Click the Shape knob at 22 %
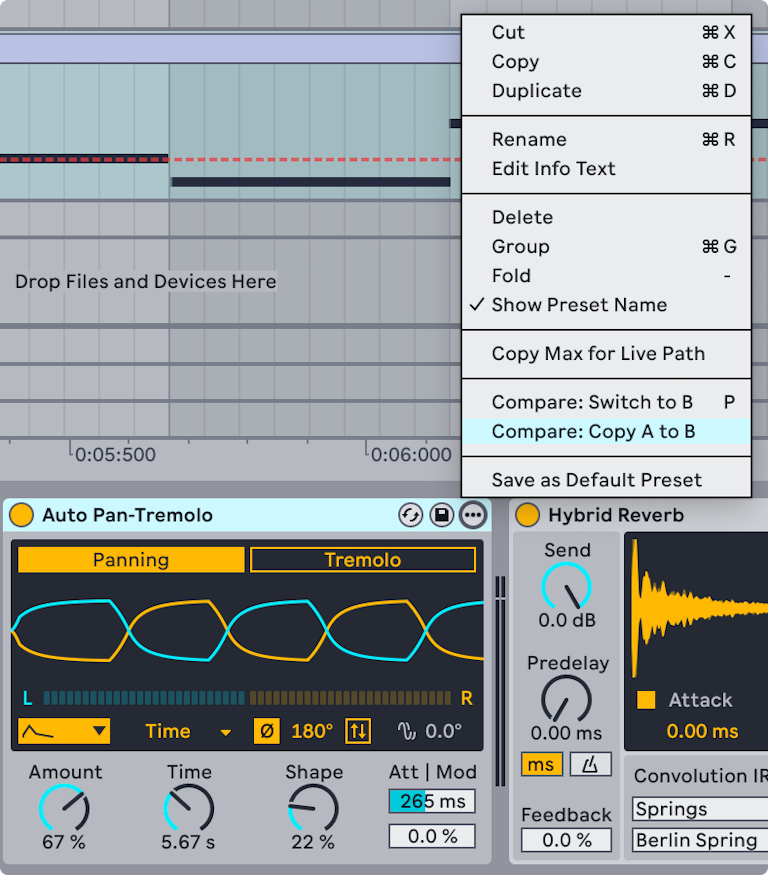Viewport: 768px width, 875px height. (x=313, y=809)
